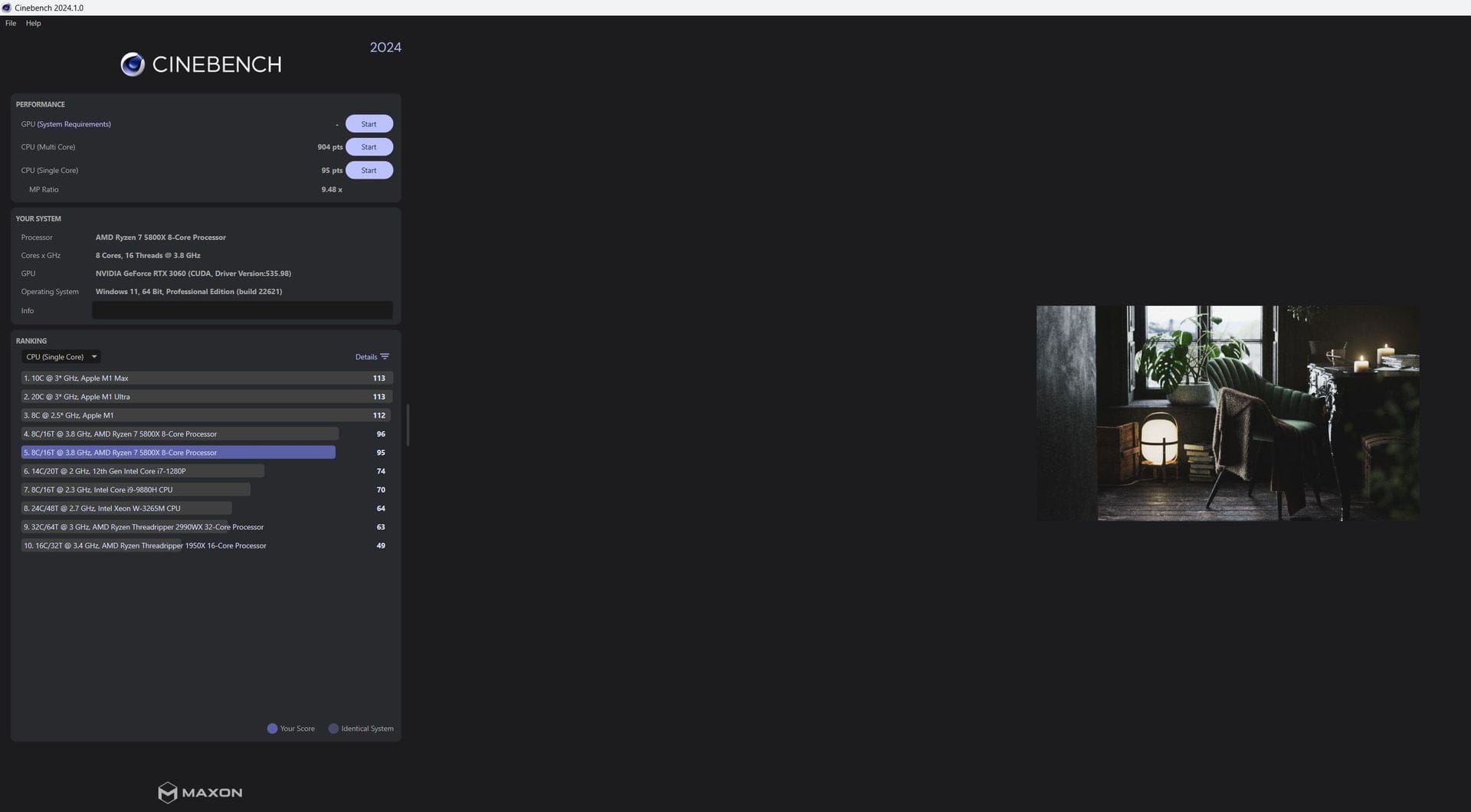This screenshot has height=812, width=1471.
Task: Select the Apple M1 Max ranking row
Action: [207, 378]
